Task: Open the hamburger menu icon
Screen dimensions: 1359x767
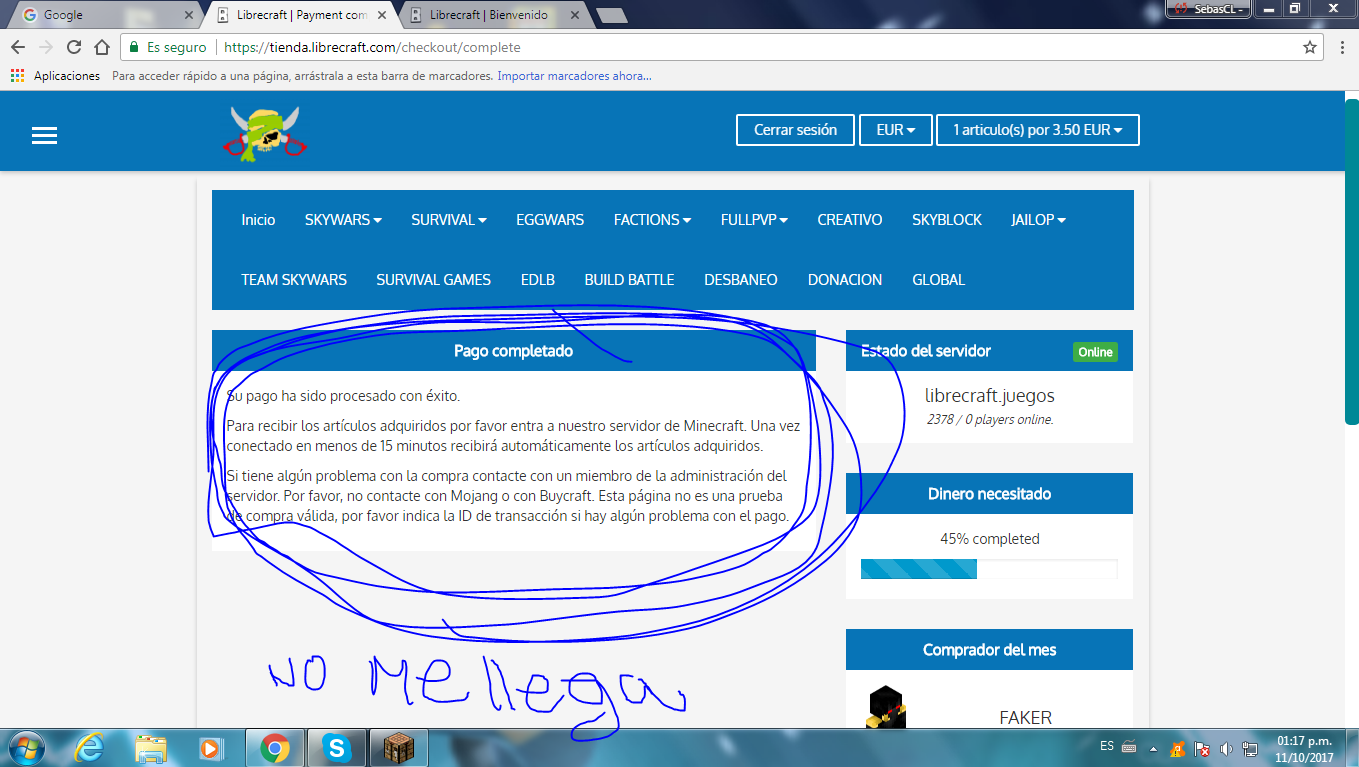Action: (44, 136)
